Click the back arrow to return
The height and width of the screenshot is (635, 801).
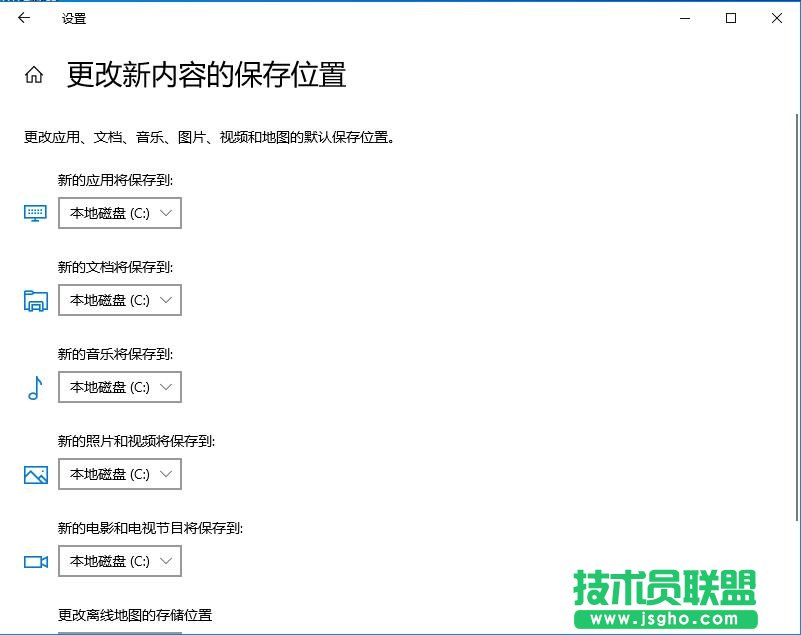click(x=22, y=18)
